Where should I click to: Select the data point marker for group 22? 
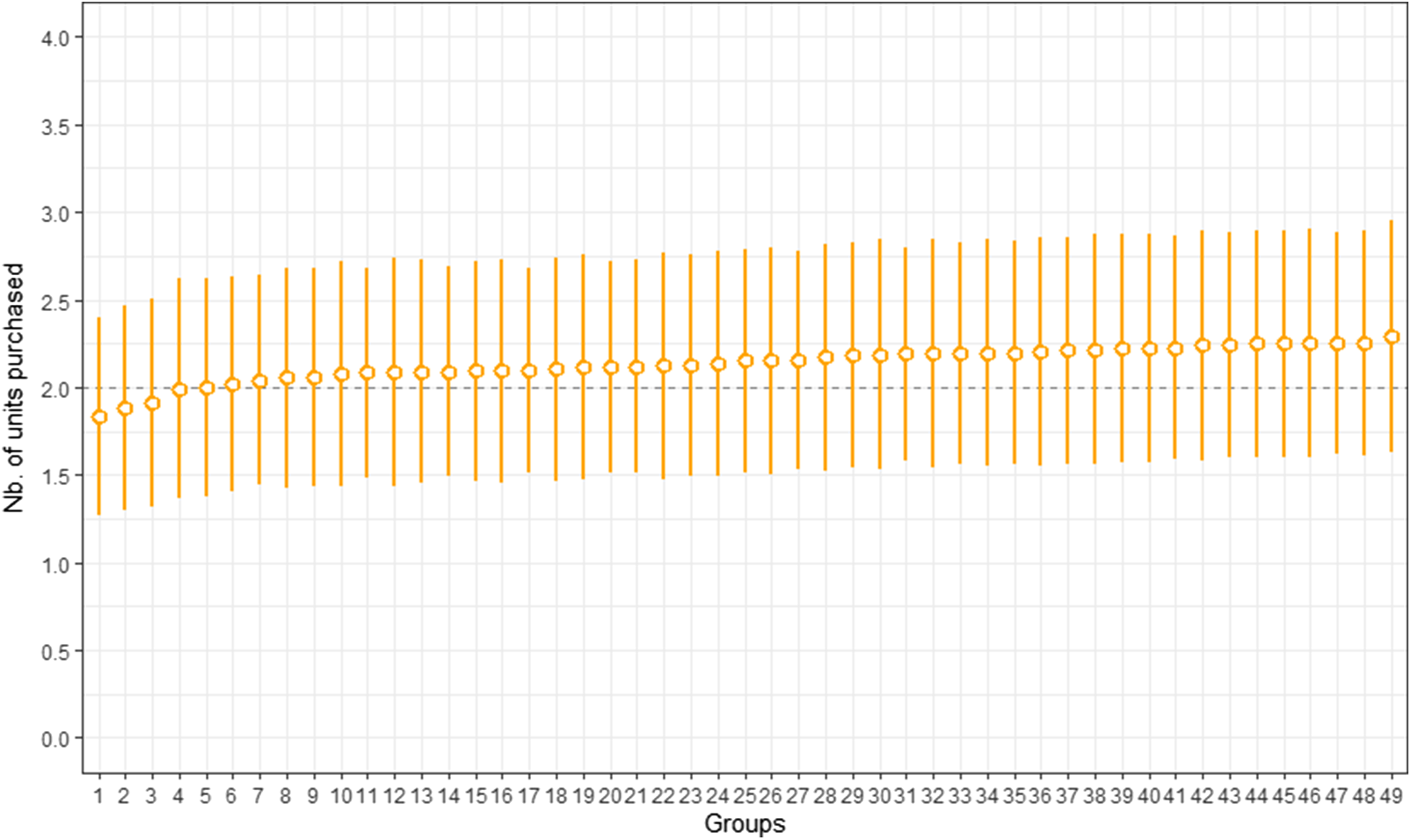pos(664,366)
